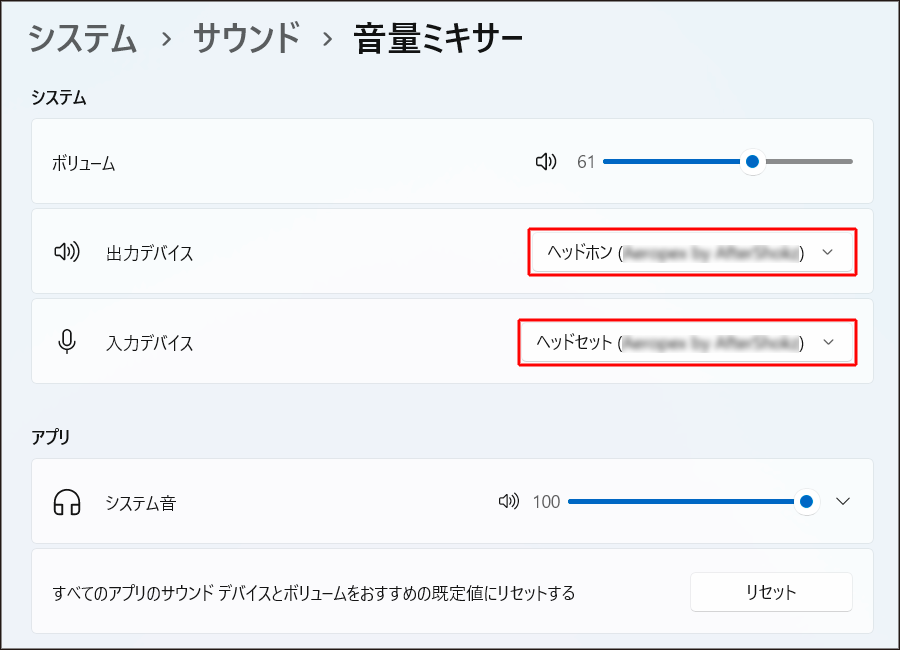Mute the system volume speaker icon
This screenshot has height=650, width=900.
coord(546,162)
